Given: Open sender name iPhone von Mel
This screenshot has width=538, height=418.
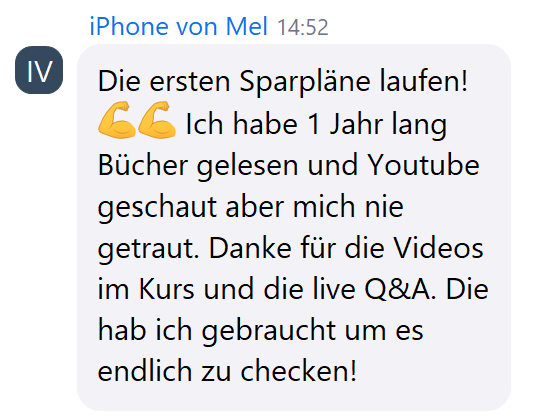Looking at the screenshot, I should click(x=178, y=26).
